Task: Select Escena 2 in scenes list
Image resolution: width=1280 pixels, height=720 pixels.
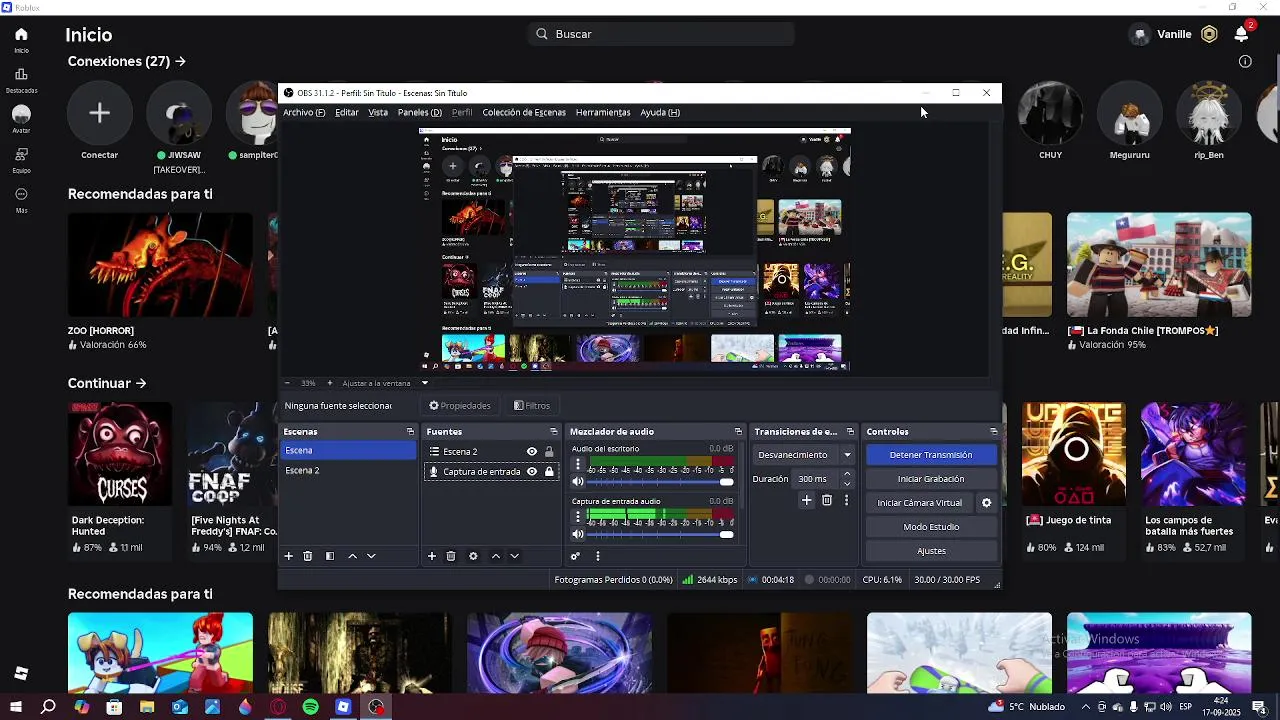Action: click(x=347, y=471)
